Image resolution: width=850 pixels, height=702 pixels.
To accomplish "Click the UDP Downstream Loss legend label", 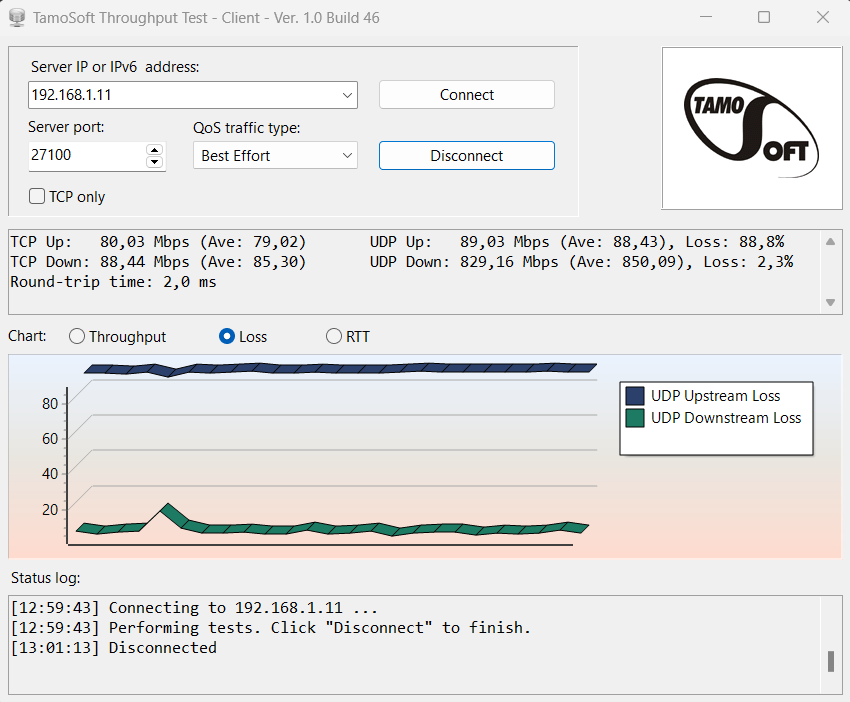I will [726, 418].
